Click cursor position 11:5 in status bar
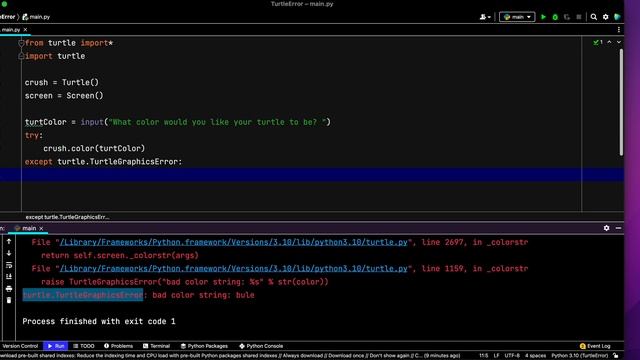 pyautogui.click(x=484, y=356)
